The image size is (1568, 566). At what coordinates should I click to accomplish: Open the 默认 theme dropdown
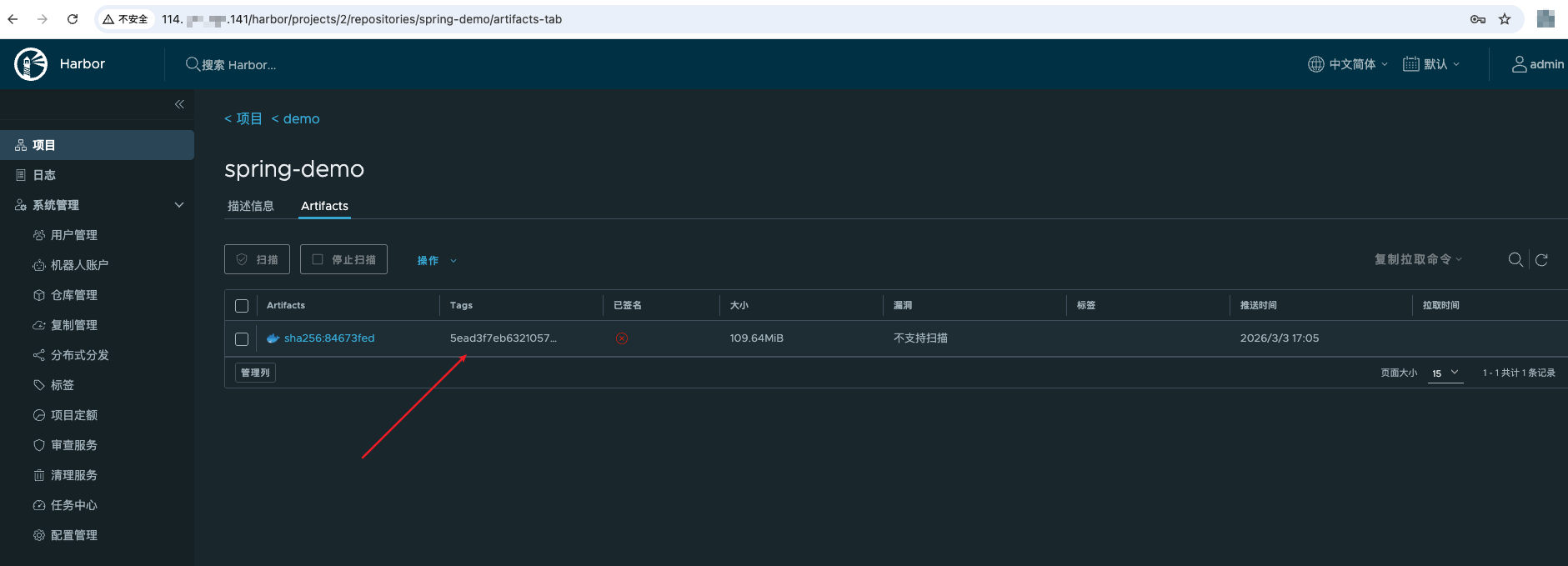[1431, 64]
